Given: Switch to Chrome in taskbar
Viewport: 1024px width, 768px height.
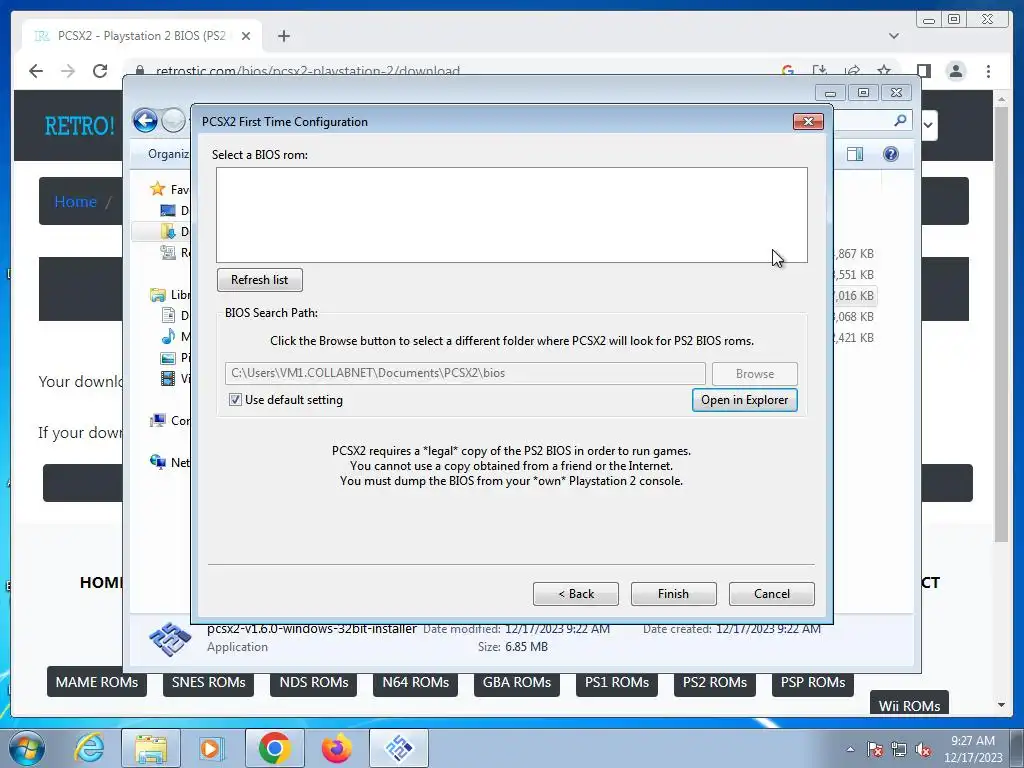Looking at the screenshot, I should point(274,748).
